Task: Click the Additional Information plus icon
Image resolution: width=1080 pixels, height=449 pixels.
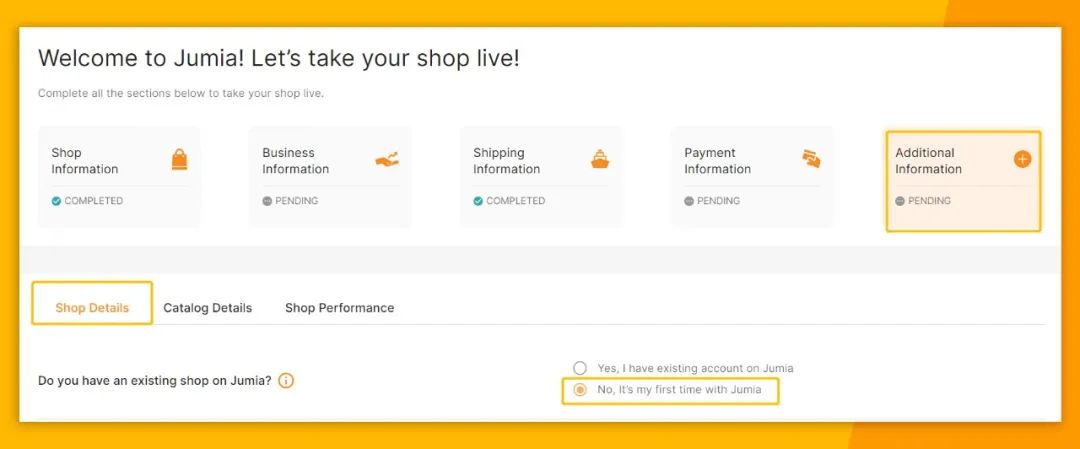Action: 1022,159
